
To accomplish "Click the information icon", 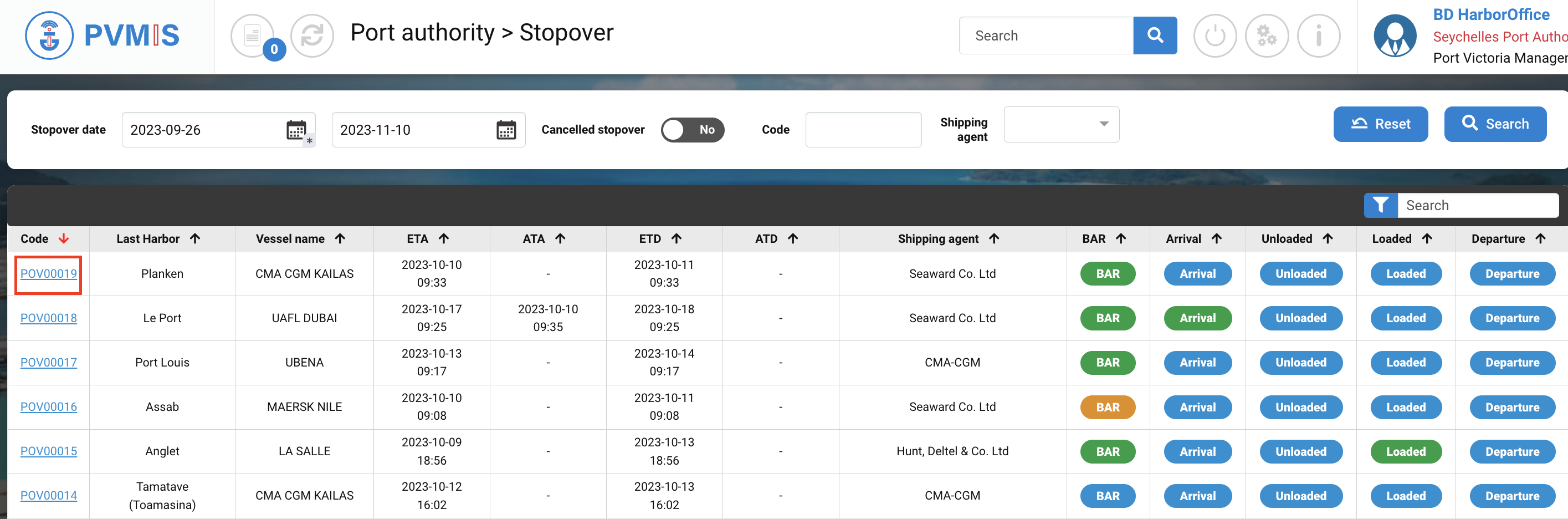I will [x=1318, y=35].
